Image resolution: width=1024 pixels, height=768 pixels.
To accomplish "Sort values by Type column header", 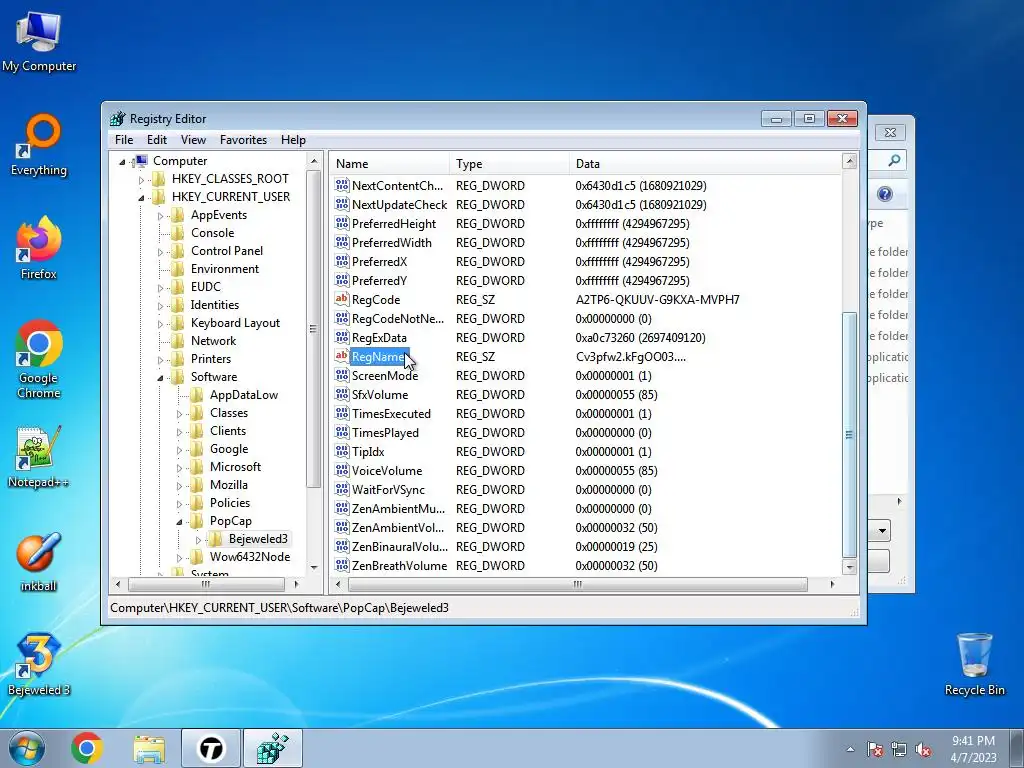I will coord(509,164).
